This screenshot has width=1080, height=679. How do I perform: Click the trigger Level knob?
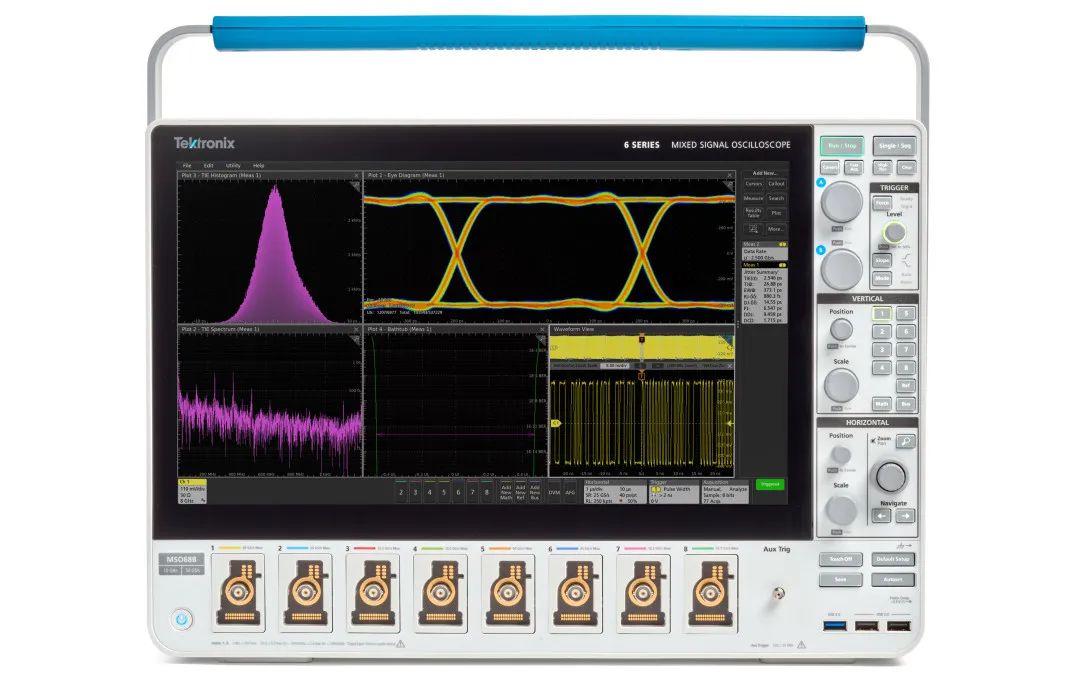point(894,233)
